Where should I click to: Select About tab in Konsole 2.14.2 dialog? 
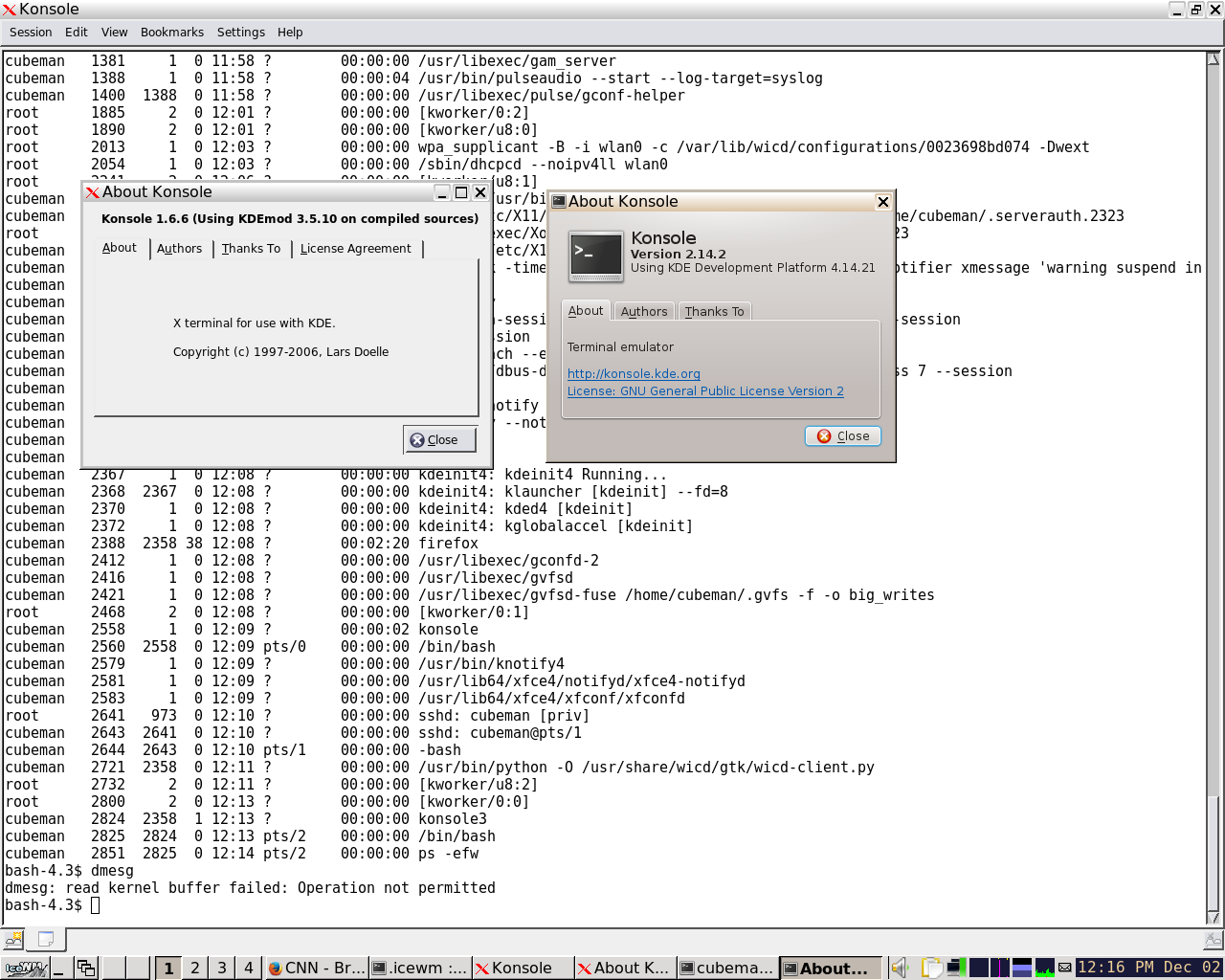(586, 311)
